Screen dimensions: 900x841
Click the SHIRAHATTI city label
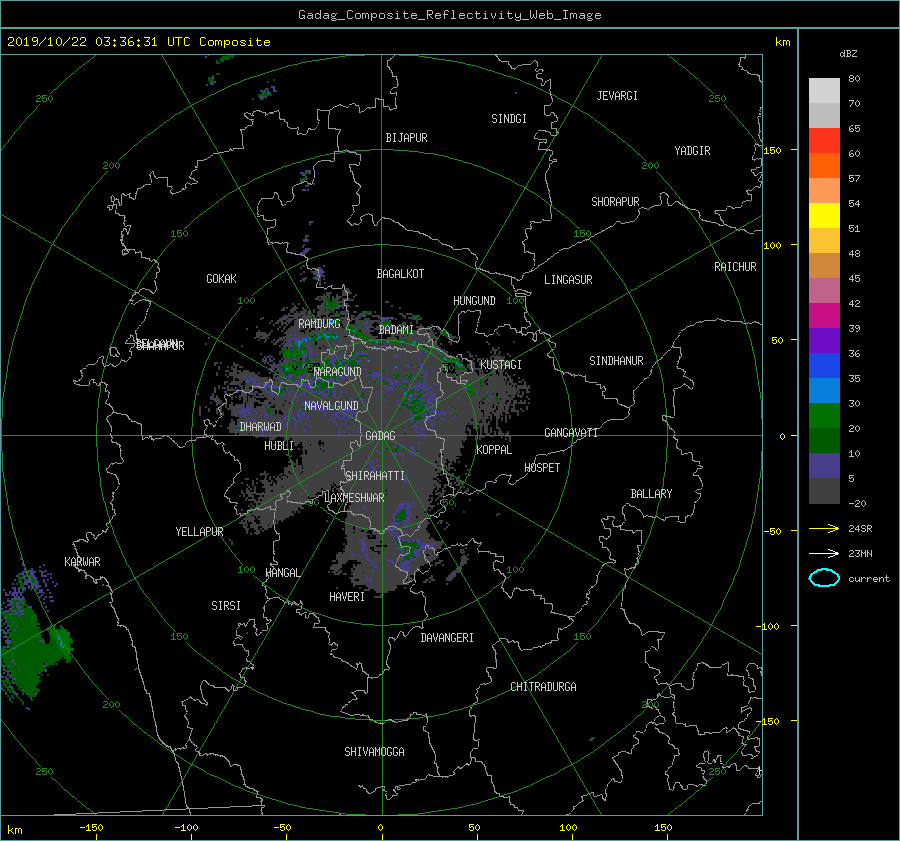[x=375, y=476]
